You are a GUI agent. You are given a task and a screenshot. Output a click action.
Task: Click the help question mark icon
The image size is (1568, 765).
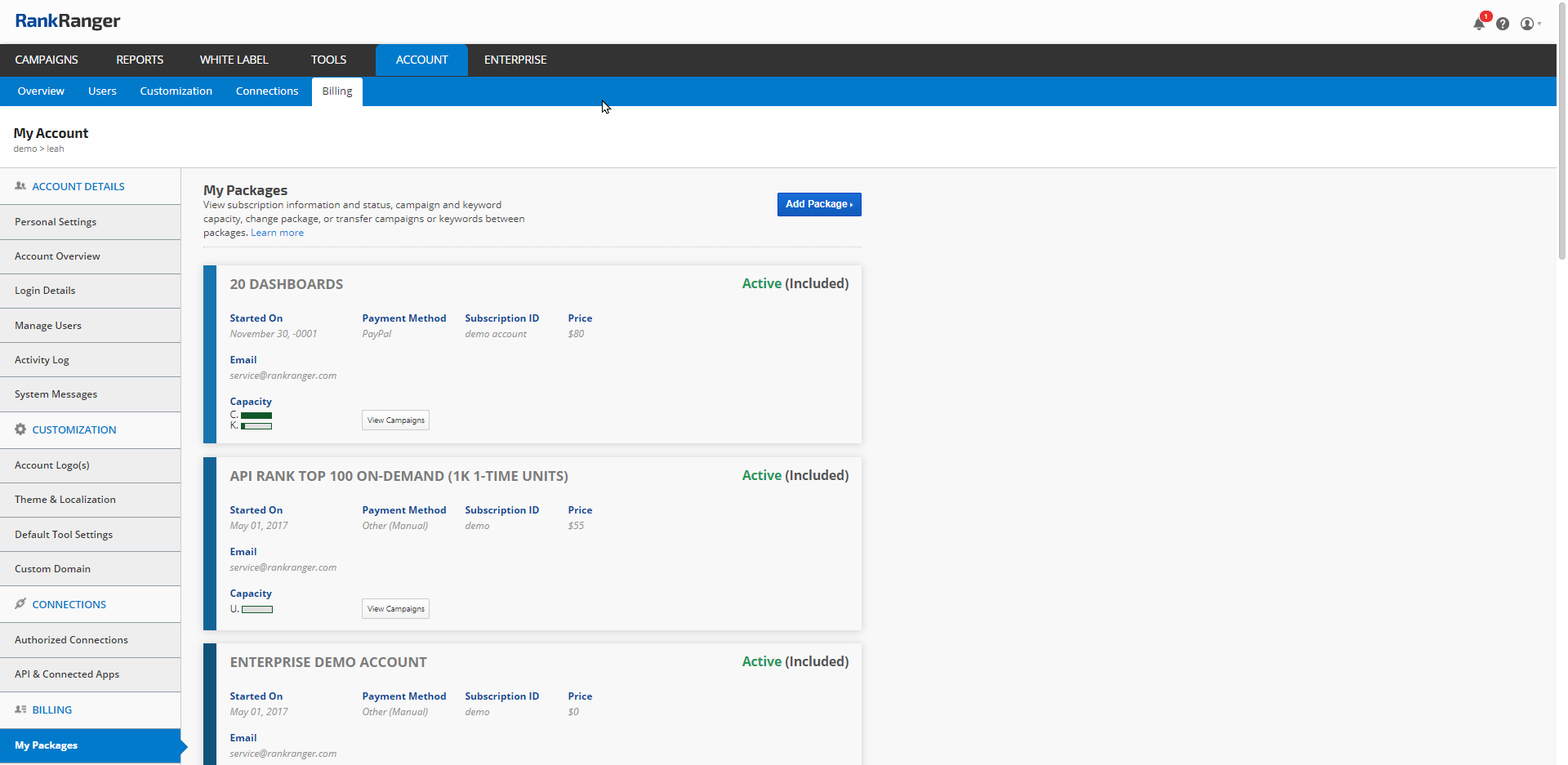tap(1503, 24)
